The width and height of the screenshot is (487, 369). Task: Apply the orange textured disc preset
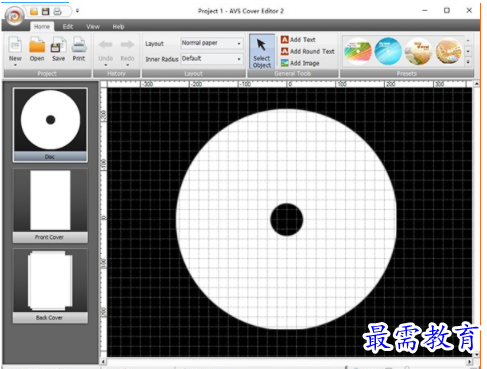tap(449, 51)
